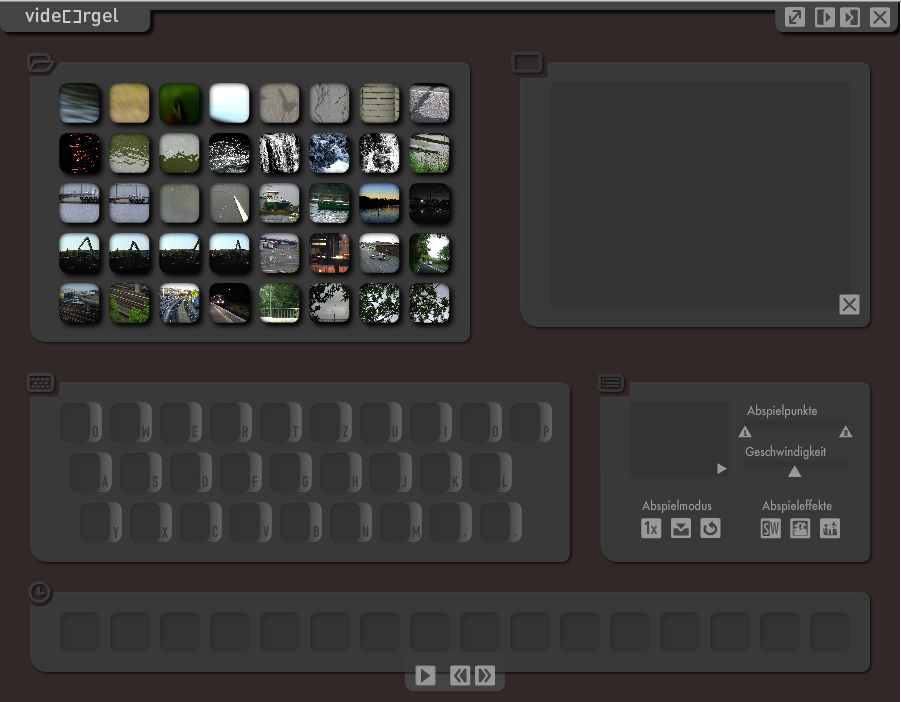Click the clock icon above the timeline

click(39, 593)
